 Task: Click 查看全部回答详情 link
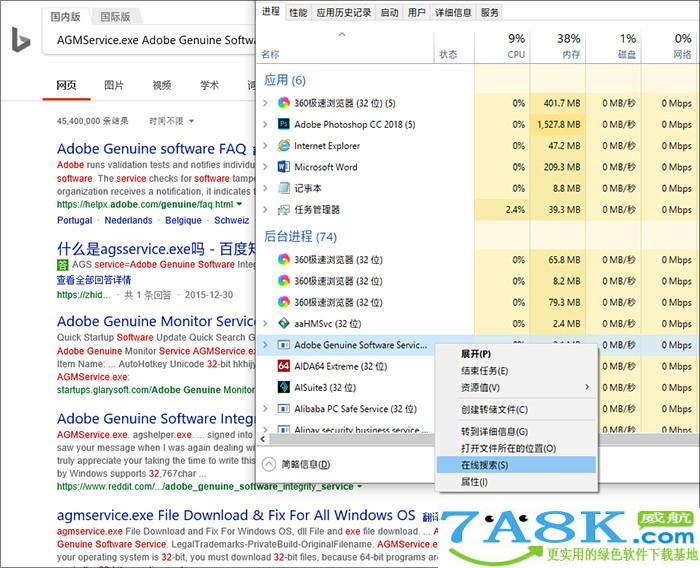pyautogui.click(x=94, y=280)
